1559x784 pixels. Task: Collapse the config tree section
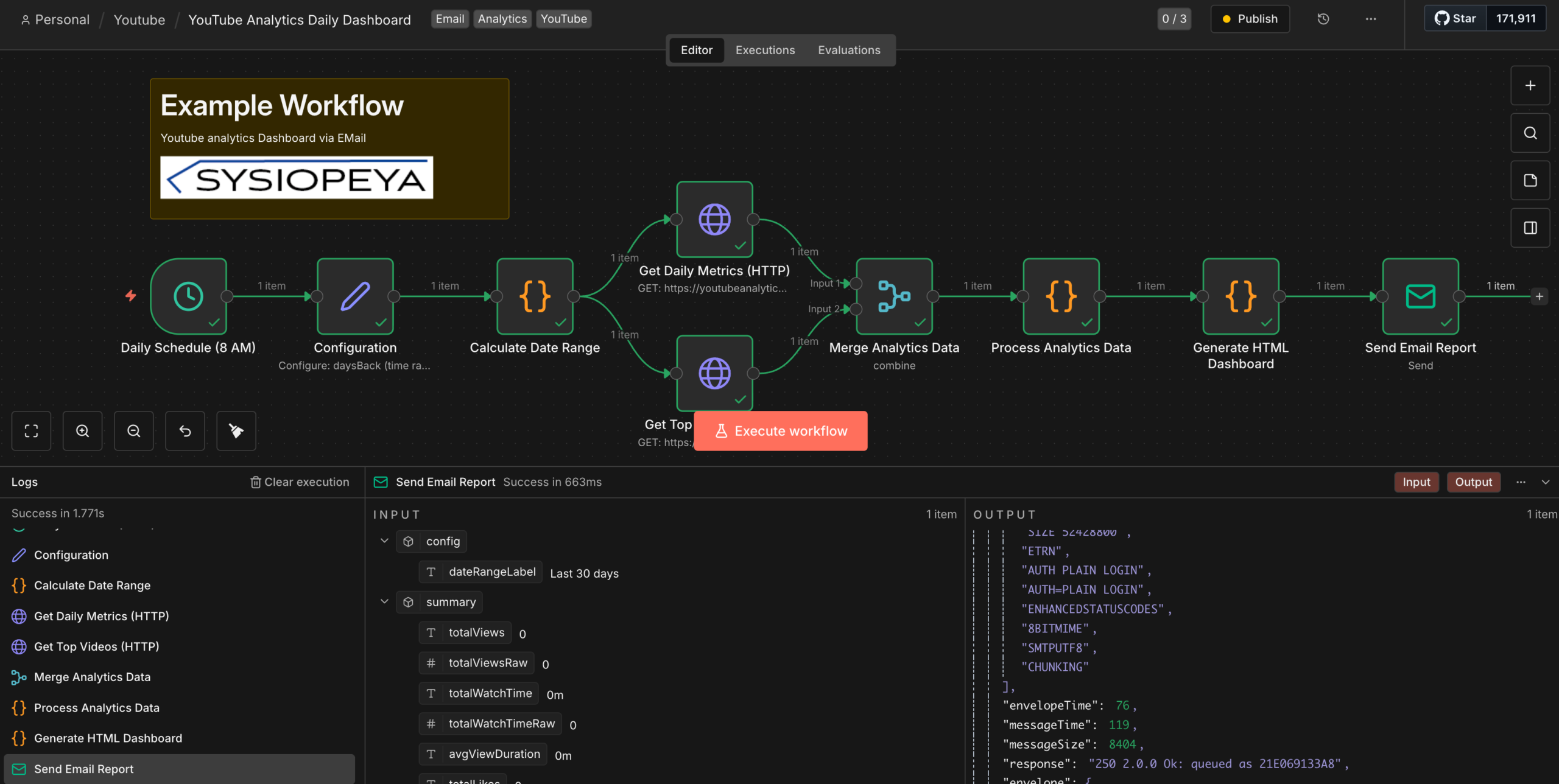pyautogui.click(x=384, y=541)
